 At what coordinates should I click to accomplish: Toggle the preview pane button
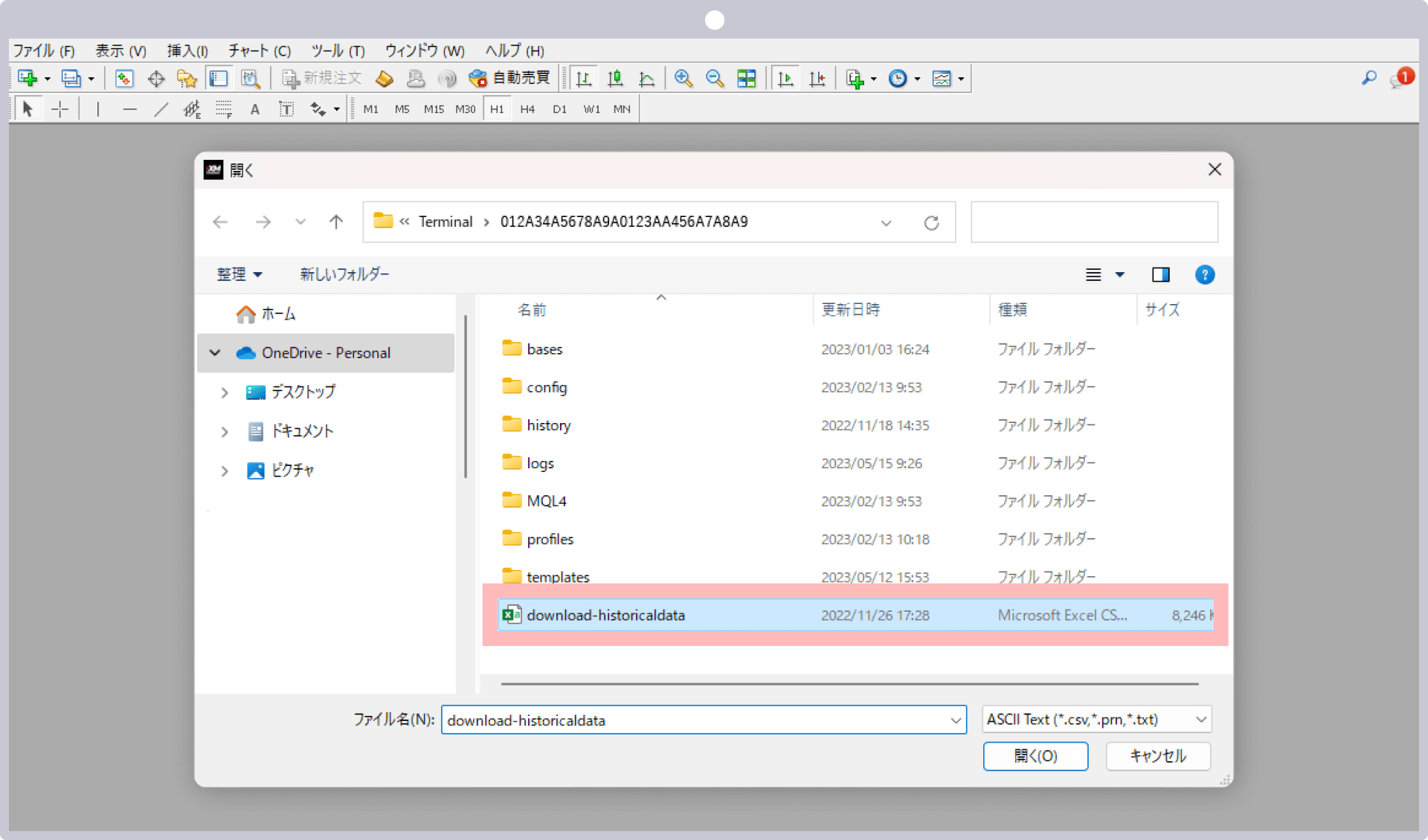point(1160,275)
